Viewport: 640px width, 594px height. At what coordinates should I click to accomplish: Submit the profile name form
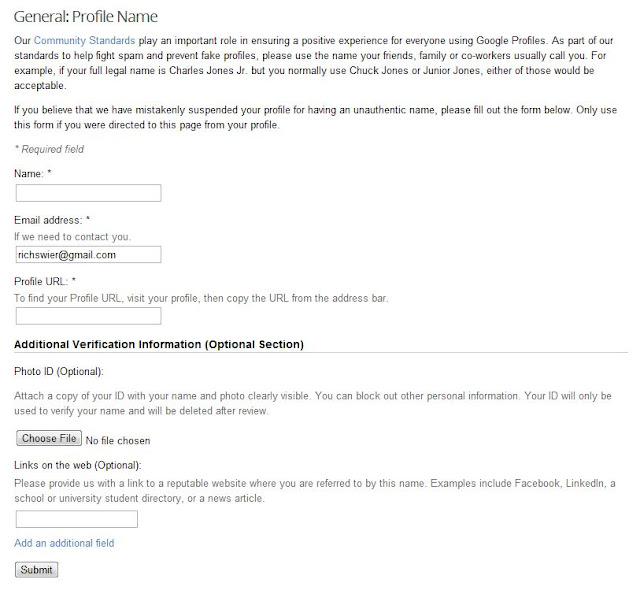pos(37,569)
